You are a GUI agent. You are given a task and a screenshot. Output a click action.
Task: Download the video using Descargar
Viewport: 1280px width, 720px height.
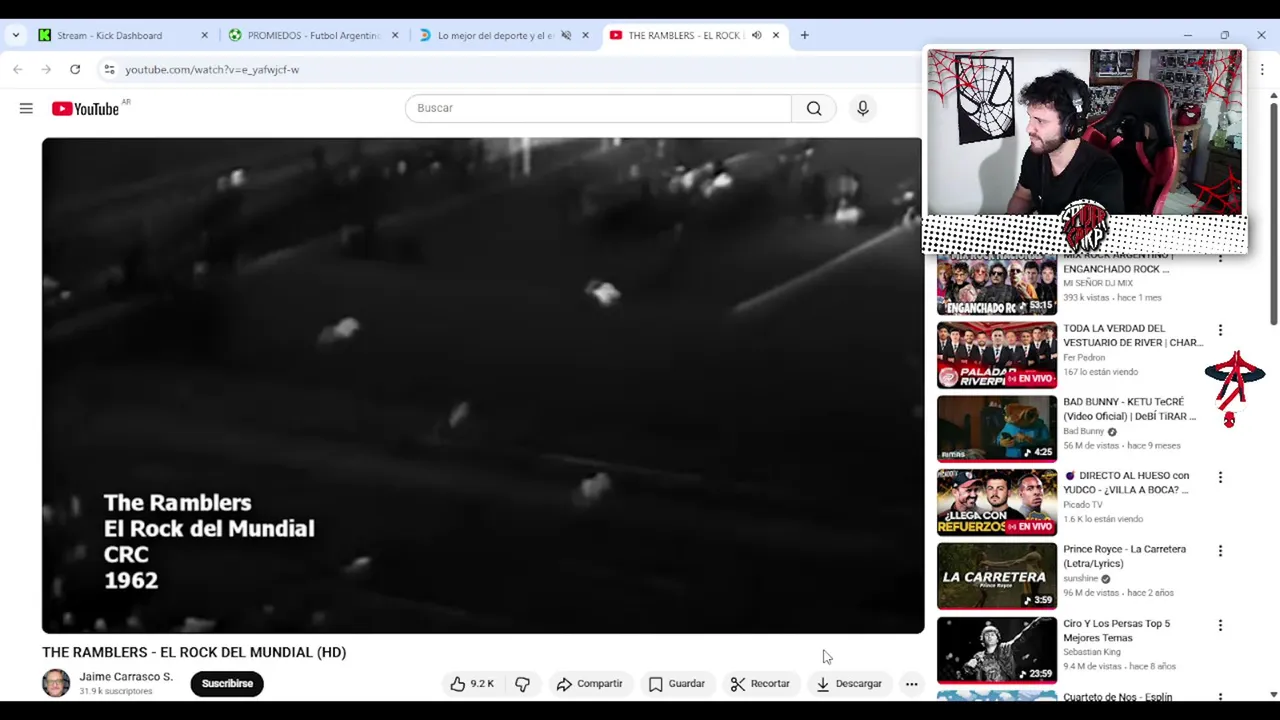click(x=849, y=684)
